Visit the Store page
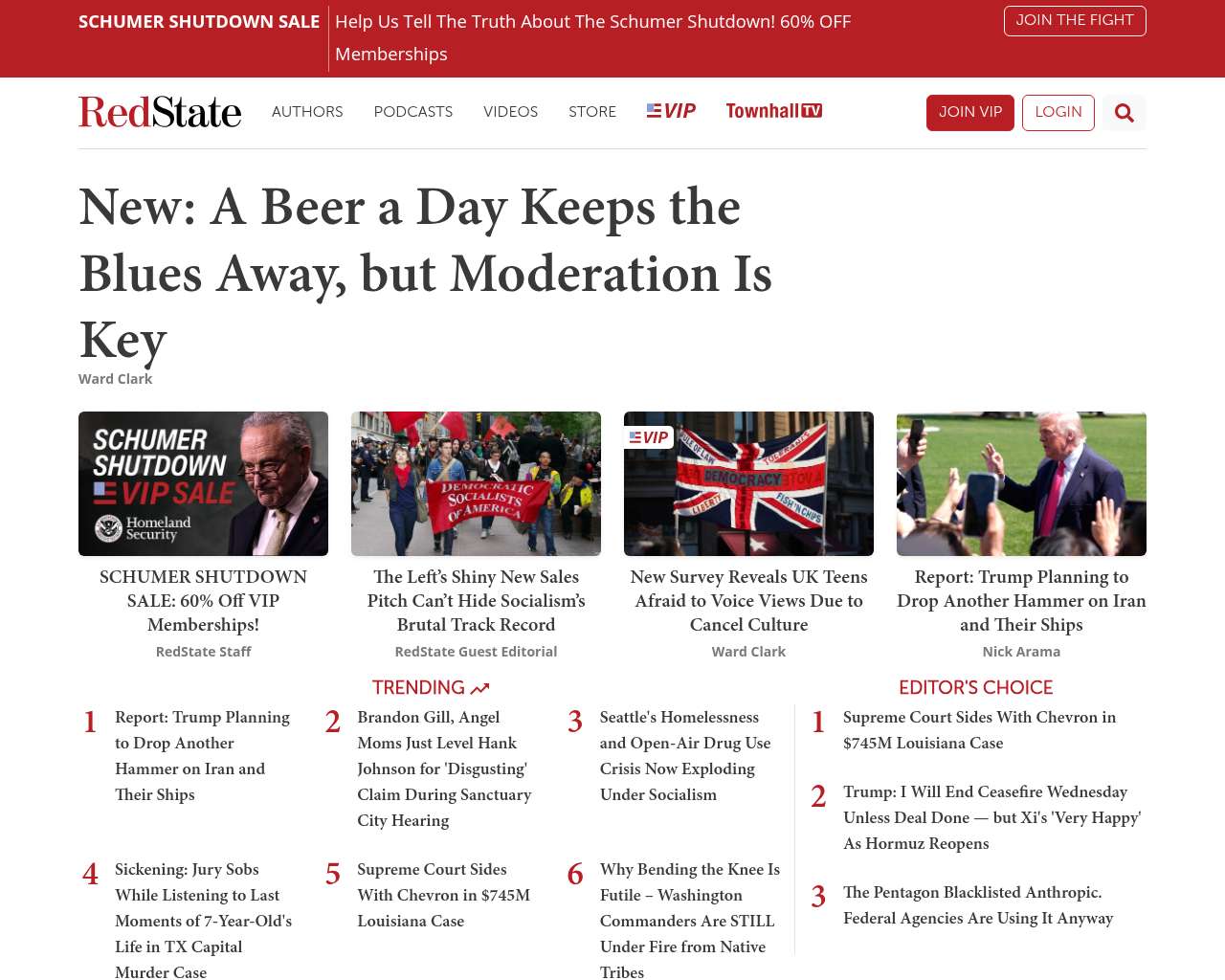 click(592, 112)
